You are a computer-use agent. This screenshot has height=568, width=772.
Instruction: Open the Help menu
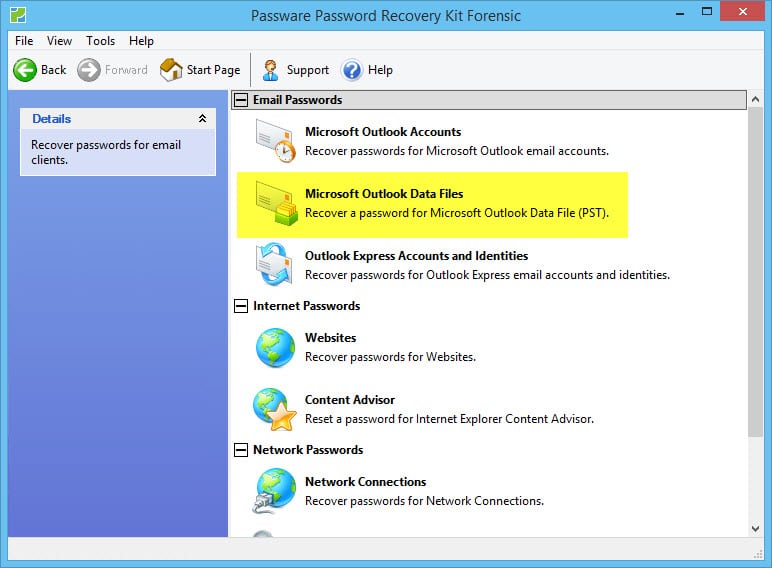coord(141,41)
